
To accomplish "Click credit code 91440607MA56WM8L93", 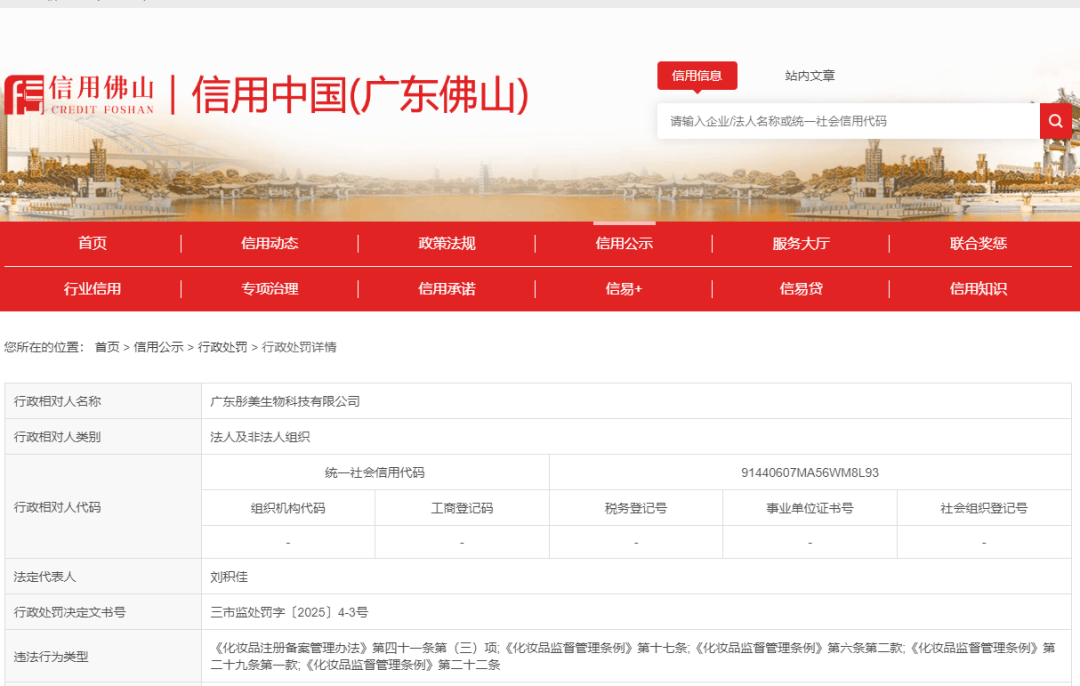I will [x=810, y=472].
